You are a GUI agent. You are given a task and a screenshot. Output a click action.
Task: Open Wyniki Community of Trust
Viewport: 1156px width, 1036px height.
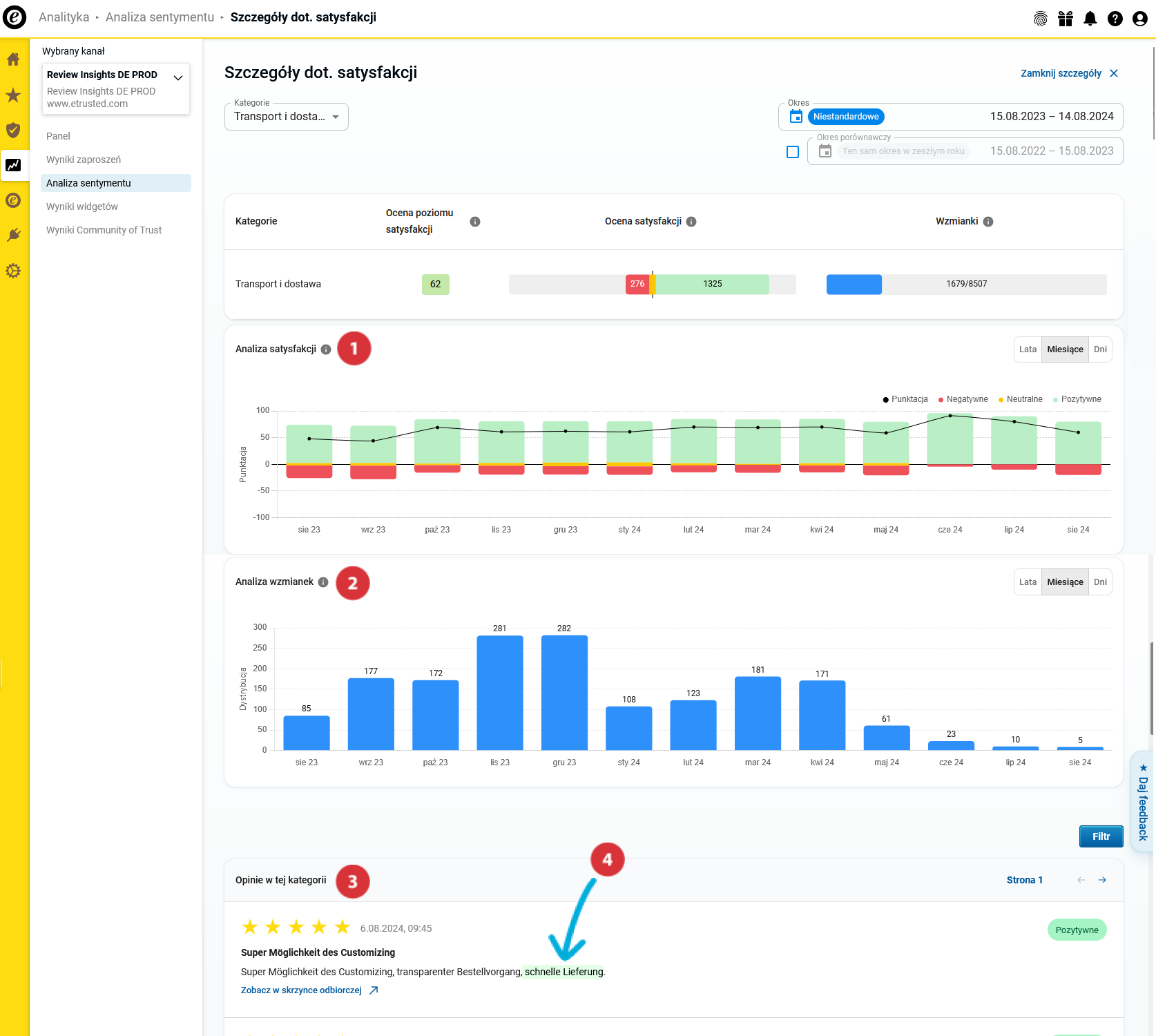(x=104, y=230)
